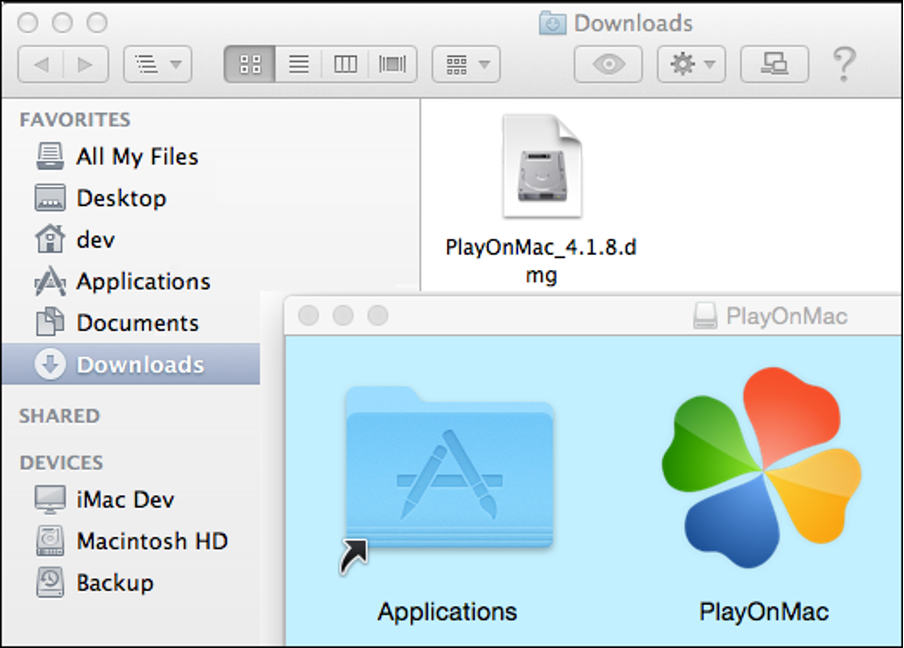Select Desktop in the Favorites sidebar
The image size is (904, 648).
(x=120, y=198)
